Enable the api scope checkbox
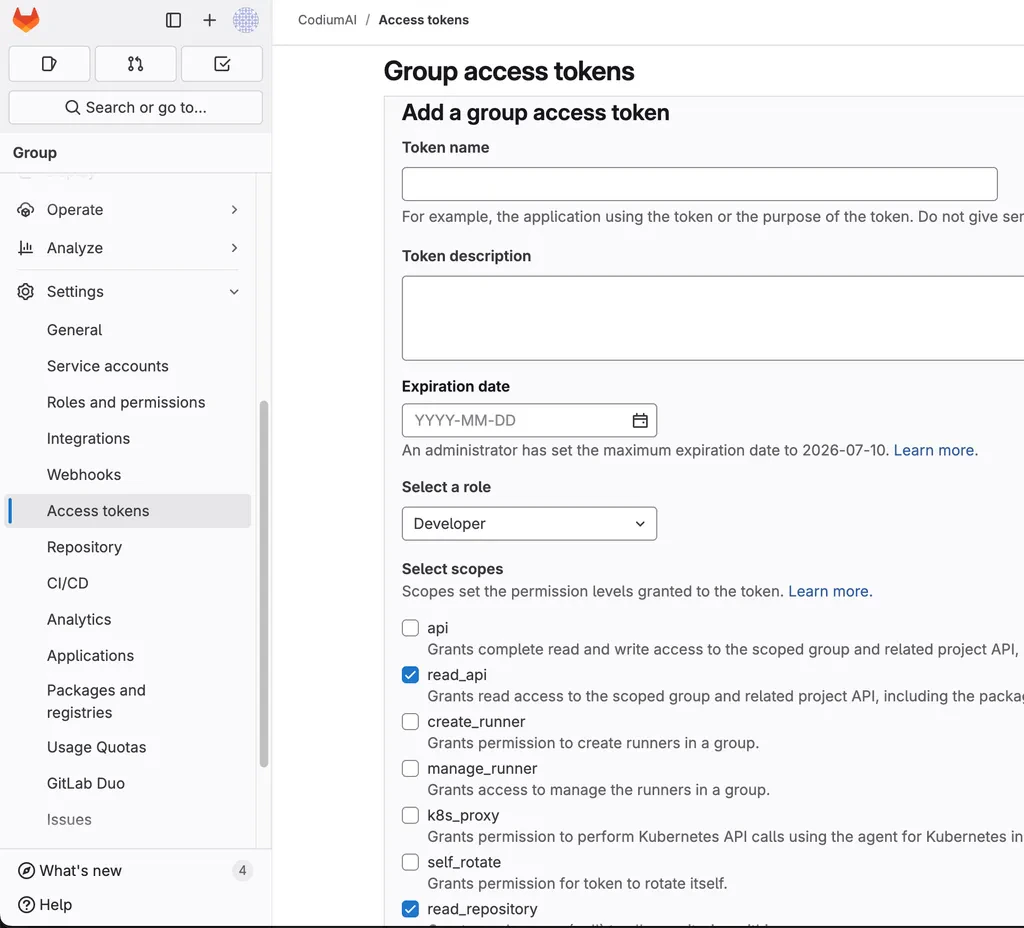This screenshot has height=928, width=1024. click(410, 627)
